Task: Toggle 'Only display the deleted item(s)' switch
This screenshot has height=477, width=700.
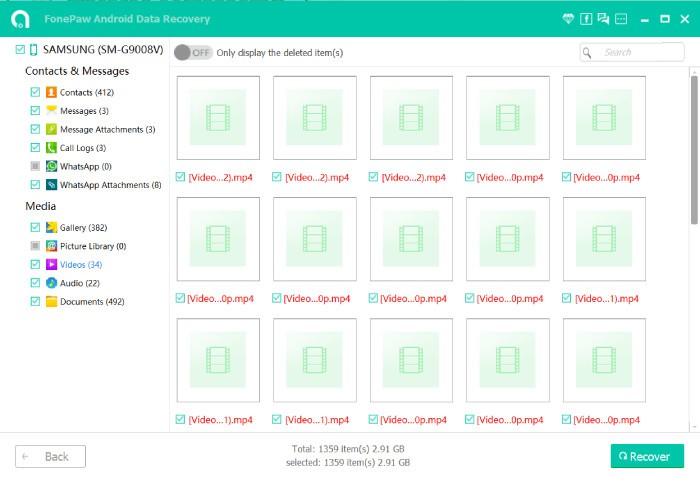Action: [x=193, y=52]
